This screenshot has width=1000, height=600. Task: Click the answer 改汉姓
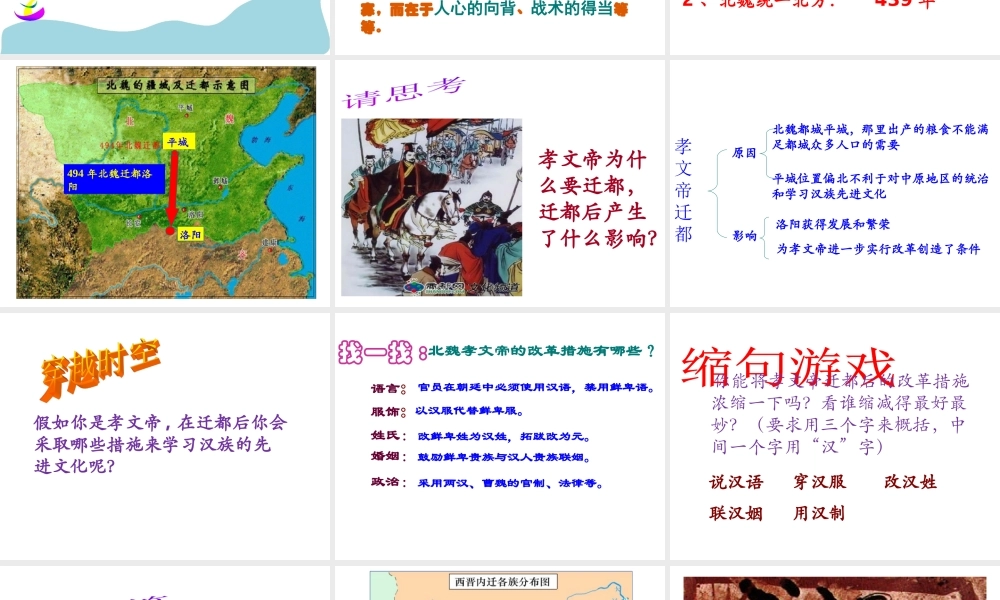coord(911,482)
